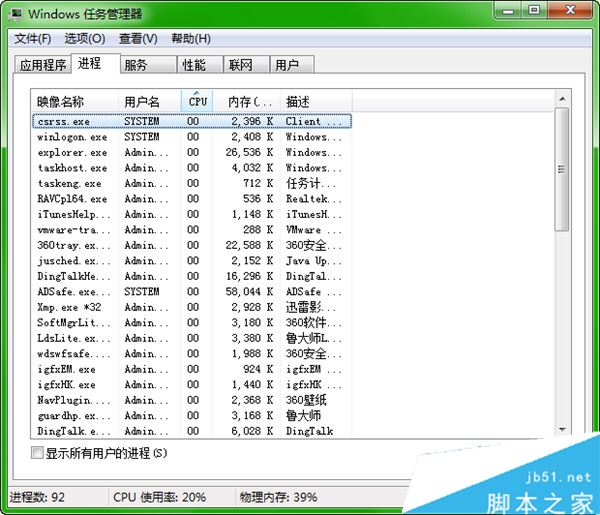Viewport: 600px width, 515px height.
Task: Close the Task Manager window
Action: click(x=570, y=10)
